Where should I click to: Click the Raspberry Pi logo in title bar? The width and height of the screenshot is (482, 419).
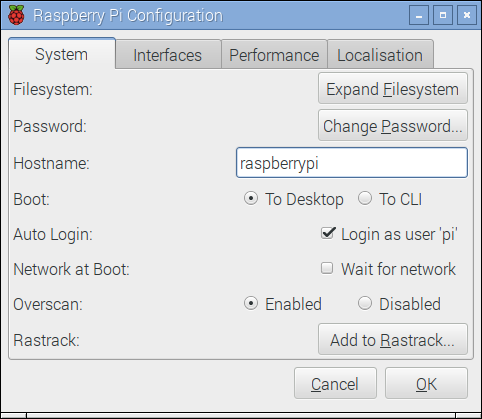point(16,15)
